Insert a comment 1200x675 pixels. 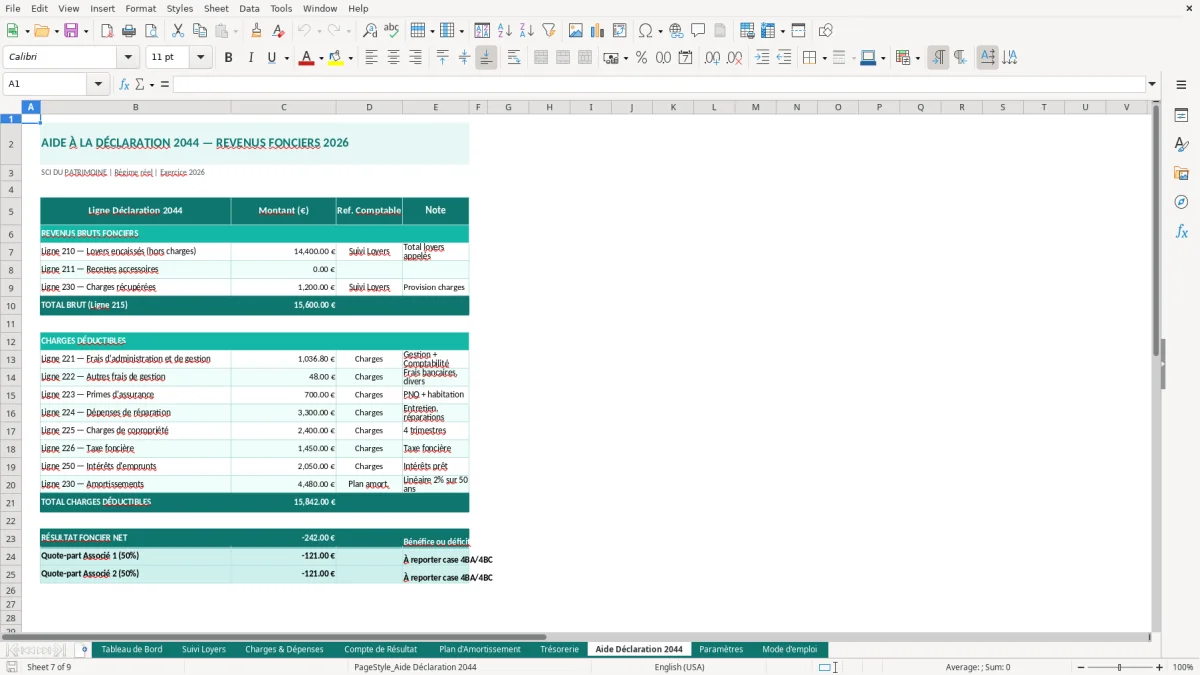pos(698,31)
